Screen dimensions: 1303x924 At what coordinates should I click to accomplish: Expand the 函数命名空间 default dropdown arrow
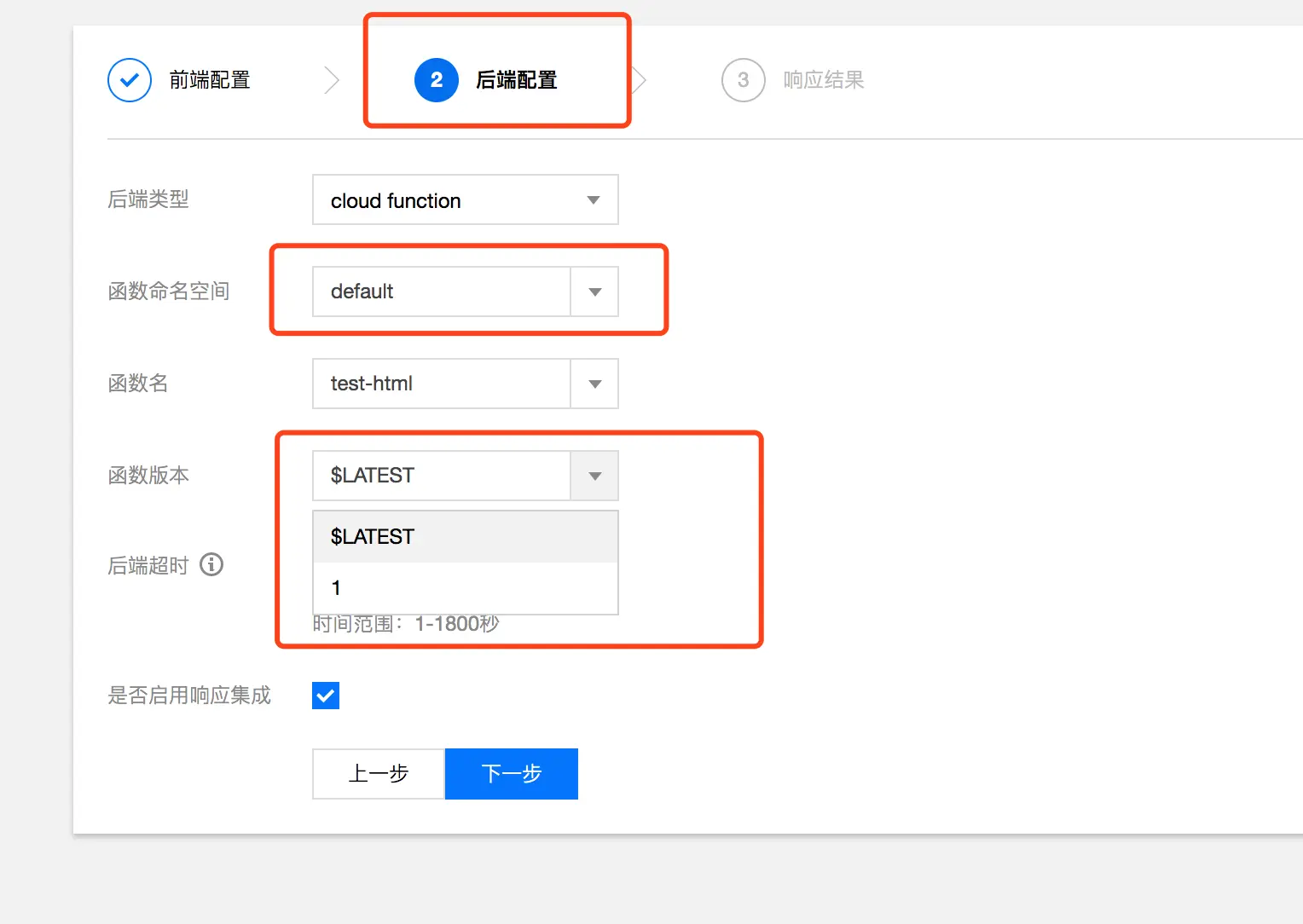click(594, 292)
